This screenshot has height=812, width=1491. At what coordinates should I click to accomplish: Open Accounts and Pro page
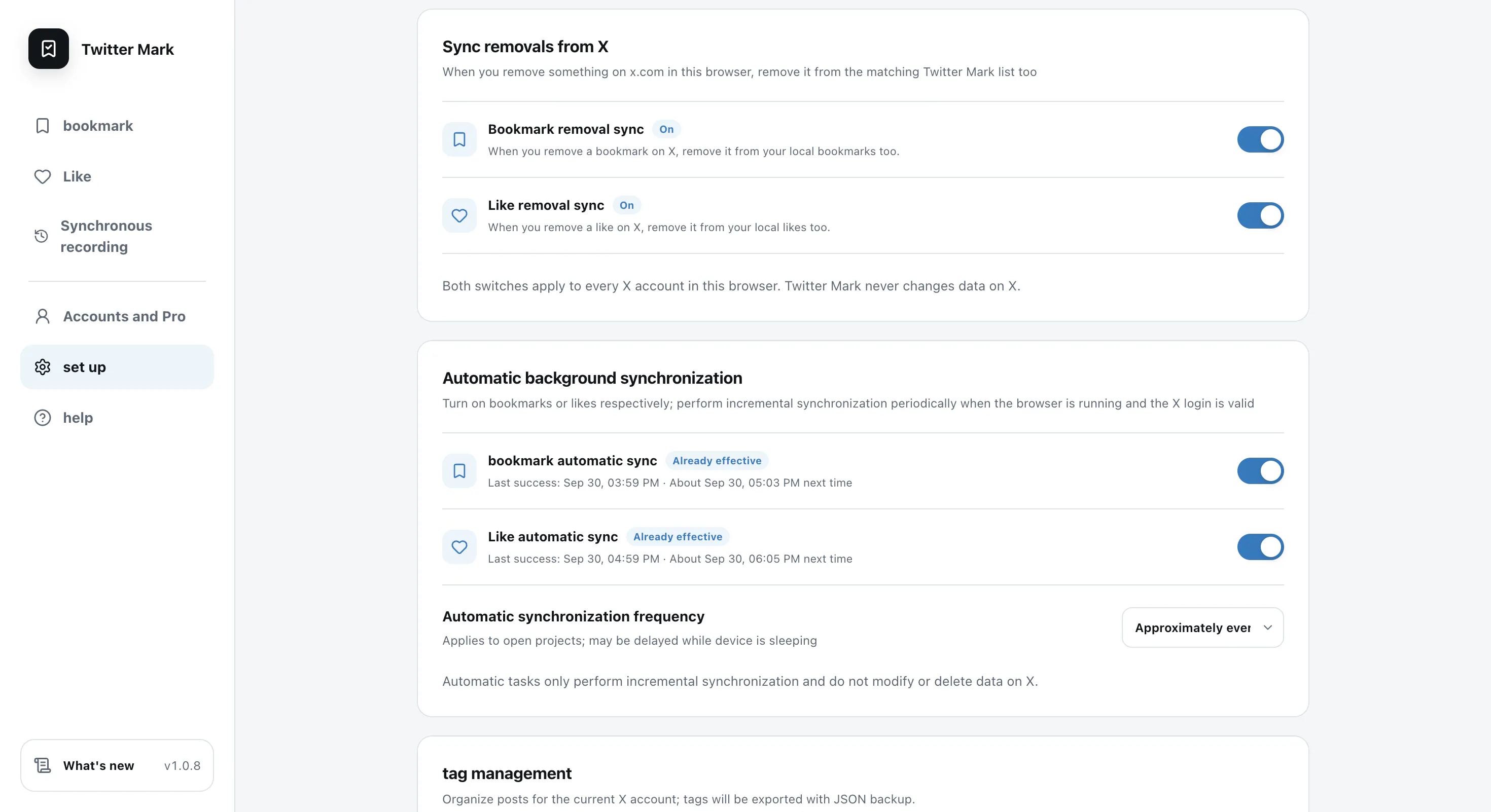(117, 316)
